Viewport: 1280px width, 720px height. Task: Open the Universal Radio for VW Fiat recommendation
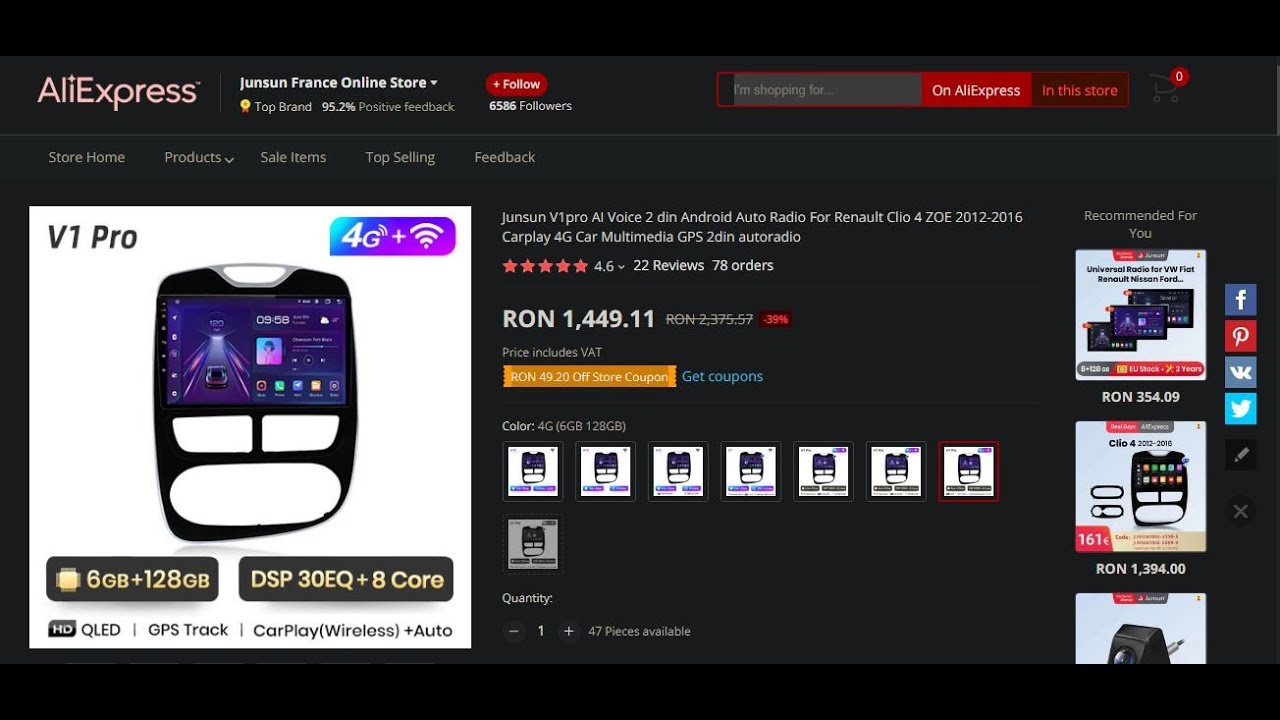pos(1141,315)
